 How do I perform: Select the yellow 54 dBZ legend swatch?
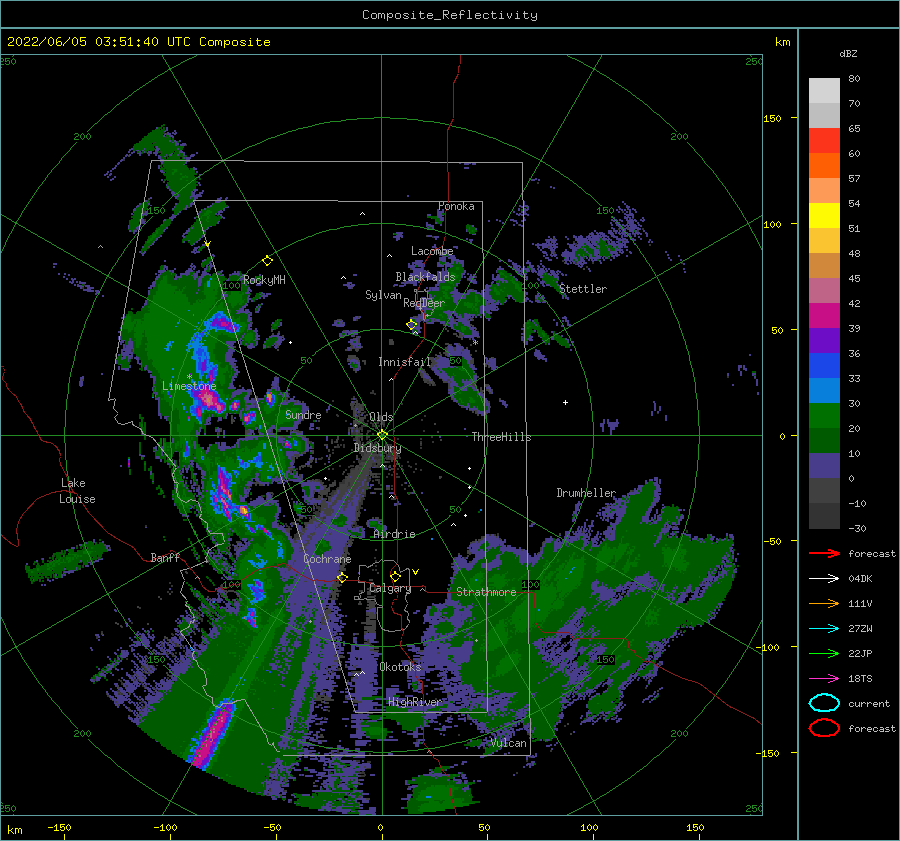click(x=824, y=215)
